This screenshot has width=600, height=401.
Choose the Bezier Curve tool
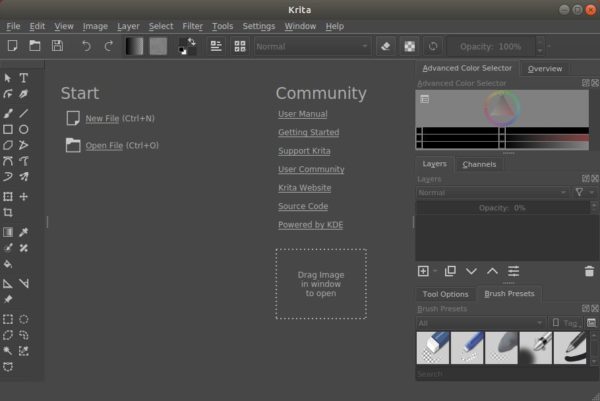(x=8, y=161)
